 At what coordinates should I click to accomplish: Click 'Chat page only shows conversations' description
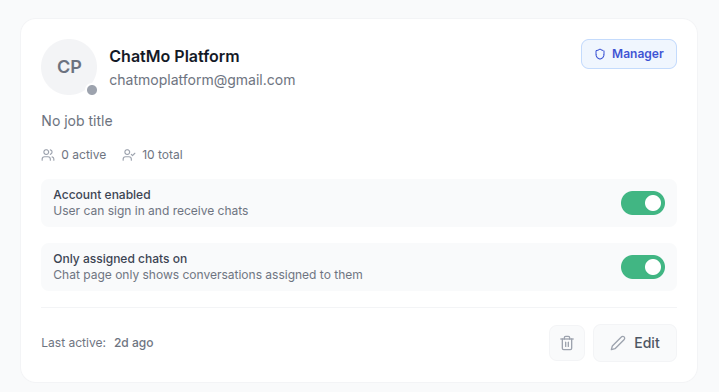tap(208, 275)
